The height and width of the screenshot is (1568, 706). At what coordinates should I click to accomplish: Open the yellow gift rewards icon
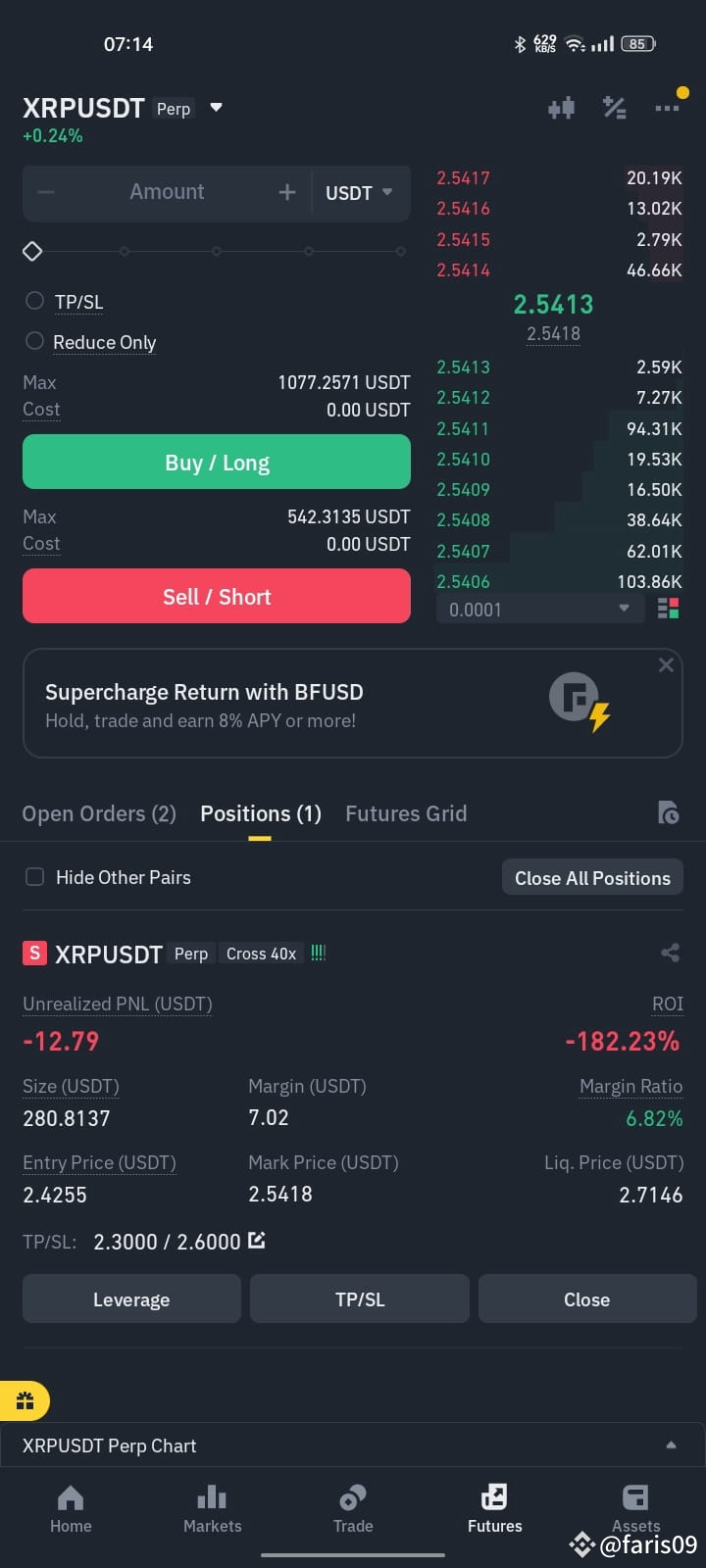(x=25, y=1400)
